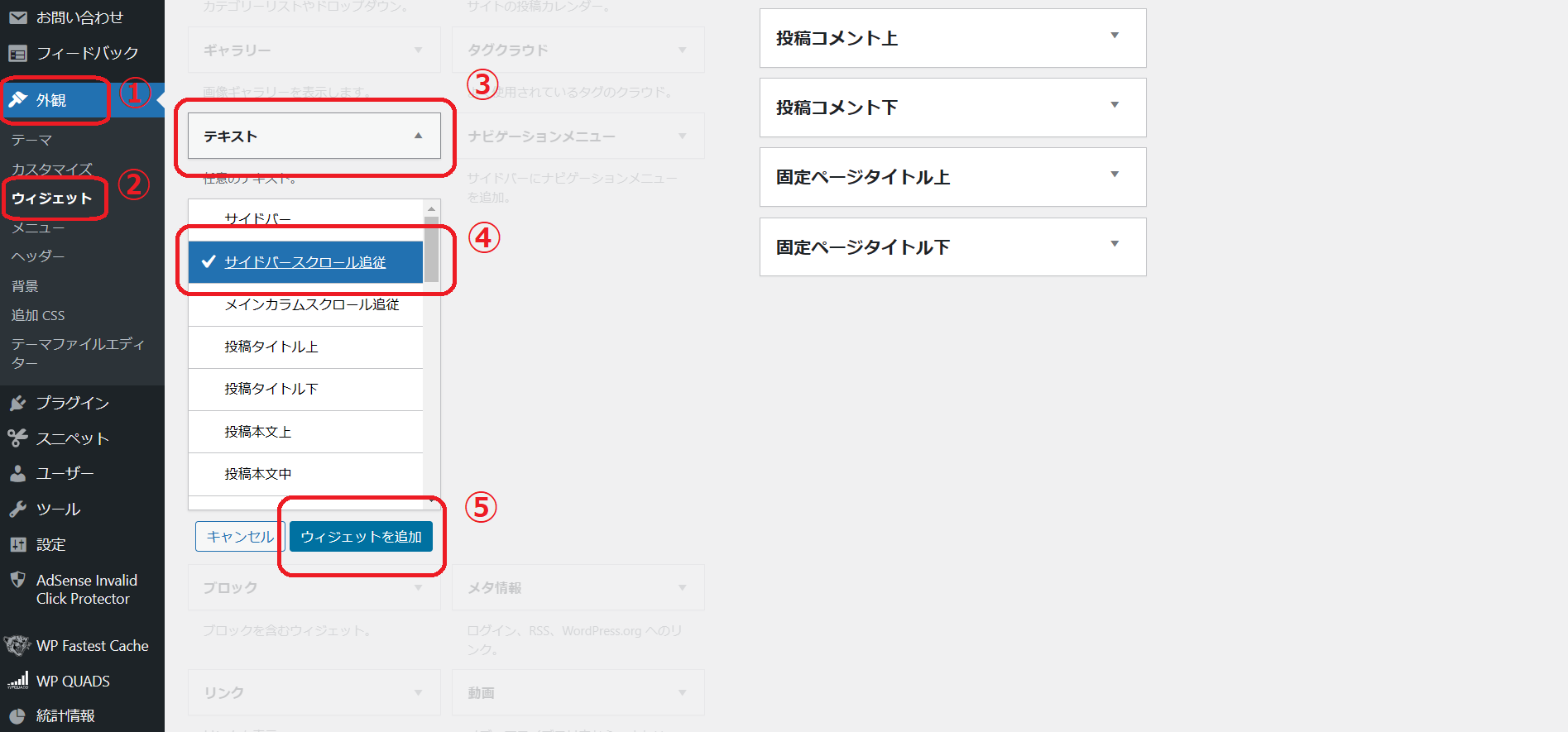Click the area list scrollbar thumb
This screenshot has width=1568, height=732.
(431, 248)
